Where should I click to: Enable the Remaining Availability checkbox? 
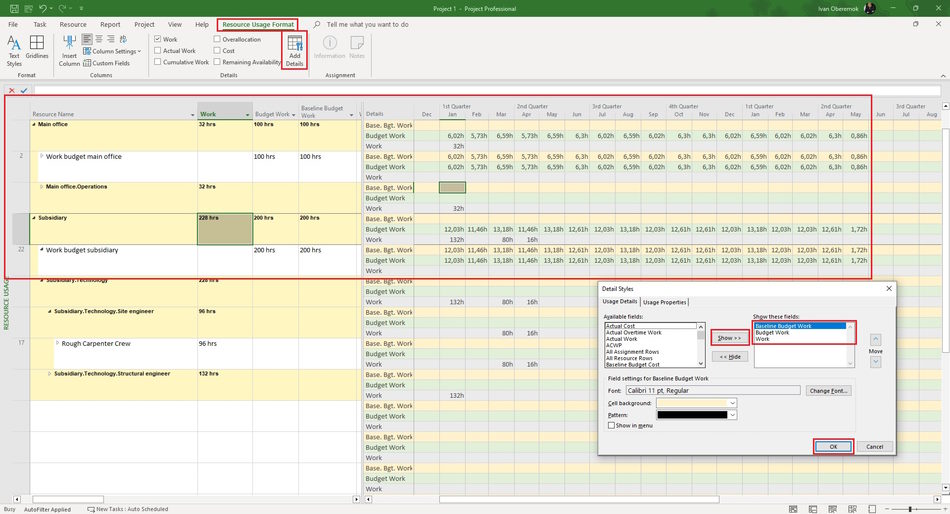pos(217,62)
